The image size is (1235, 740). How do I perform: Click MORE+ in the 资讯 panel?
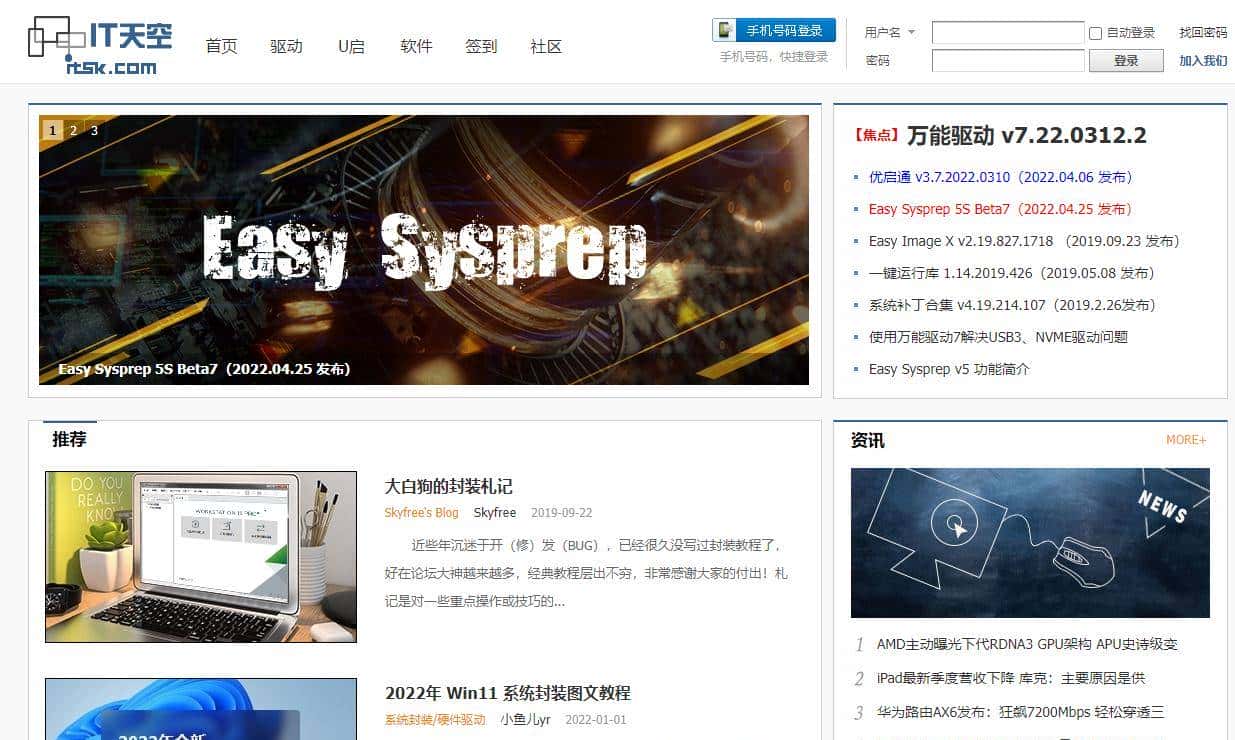click(1186, 439)
